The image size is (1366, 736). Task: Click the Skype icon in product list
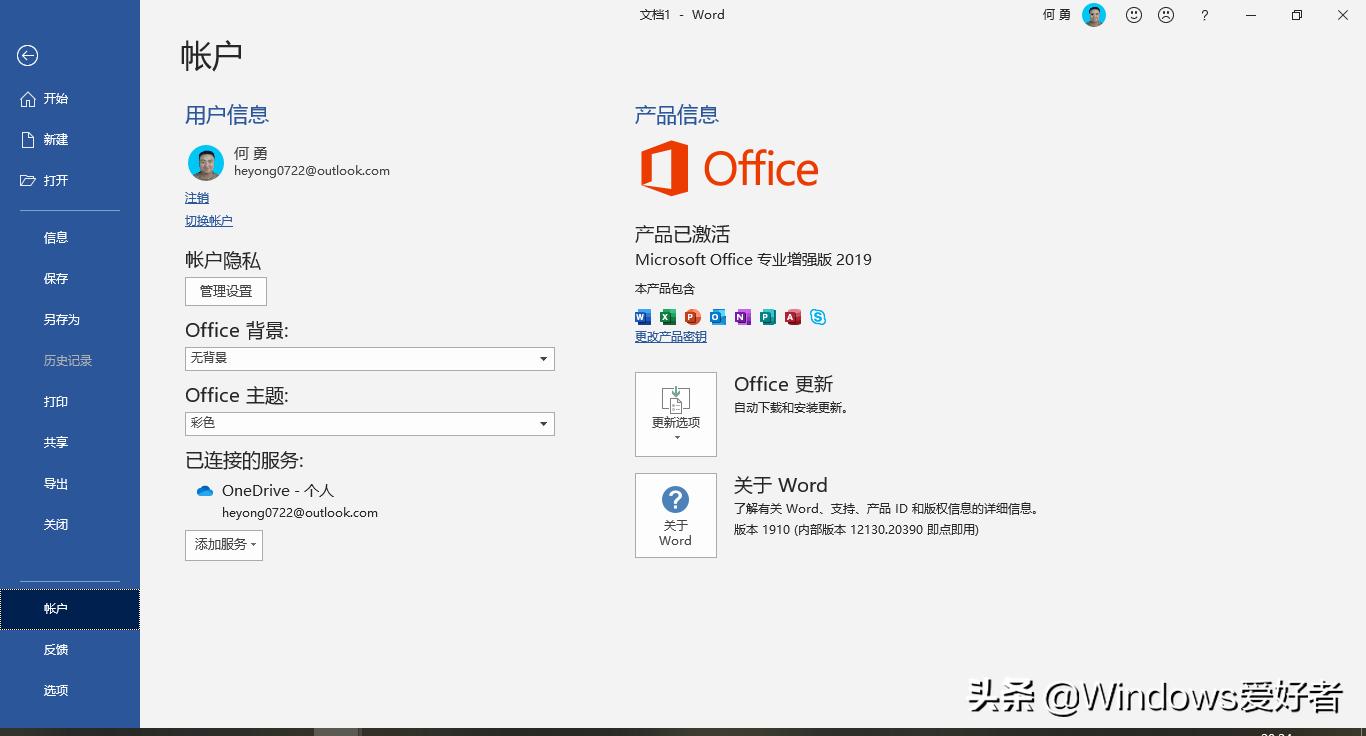[x=818, y=317]
